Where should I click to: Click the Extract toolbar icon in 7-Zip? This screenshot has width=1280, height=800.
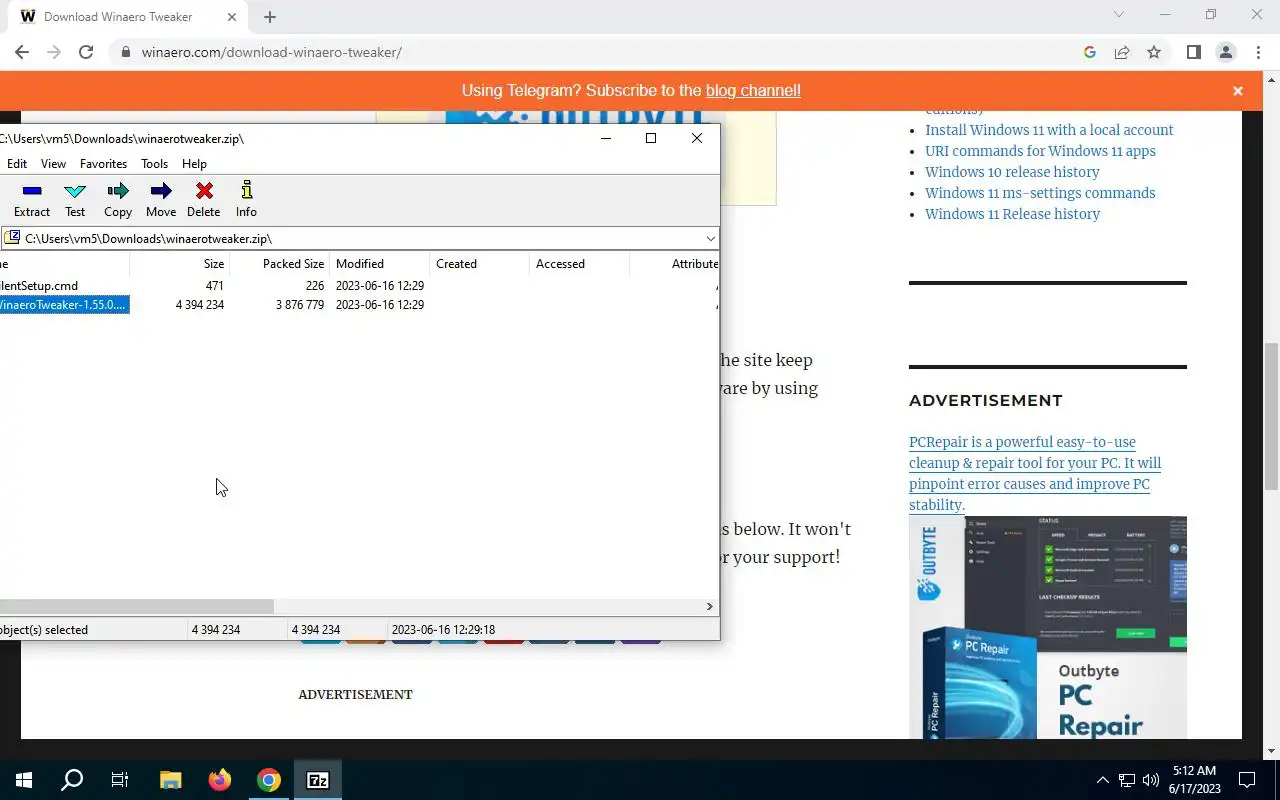click(32, 199)
